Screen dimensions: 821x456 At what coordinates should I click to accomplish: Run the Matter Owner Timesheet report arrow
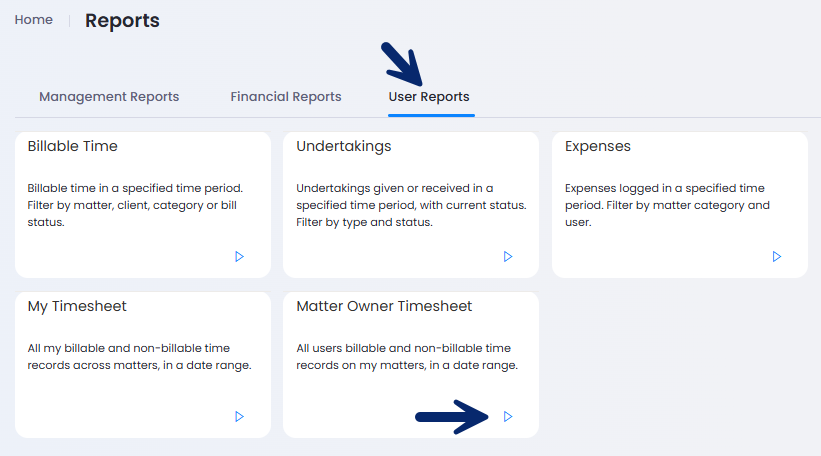point(508,417)
